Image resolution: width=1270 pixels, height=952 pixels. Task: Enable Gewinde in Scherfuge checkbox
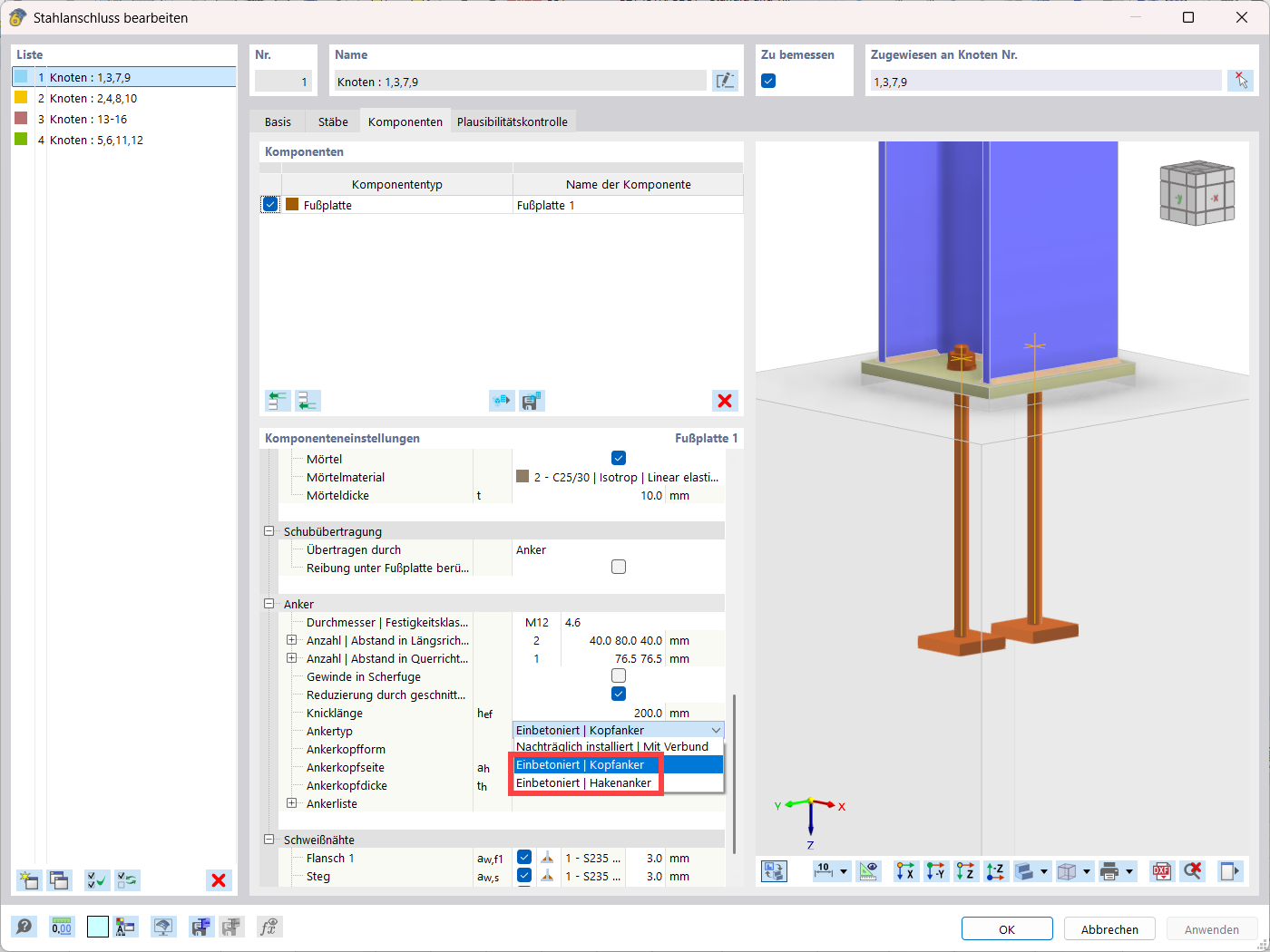[x=619, y=675]
